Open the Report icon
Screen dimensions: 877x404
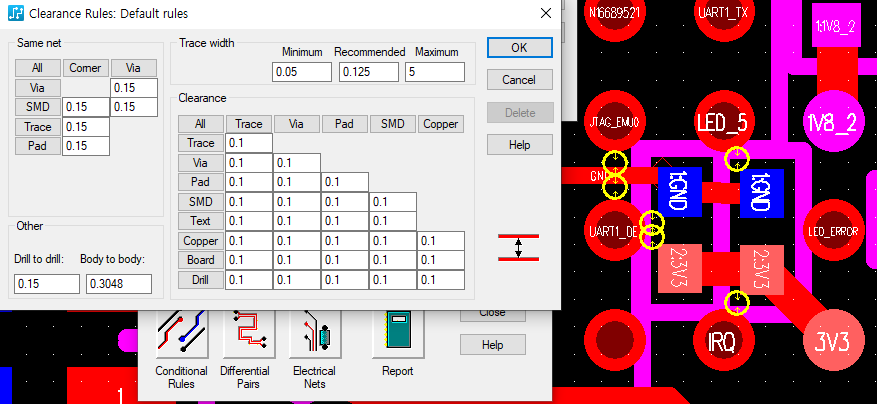tap(397, 334)
